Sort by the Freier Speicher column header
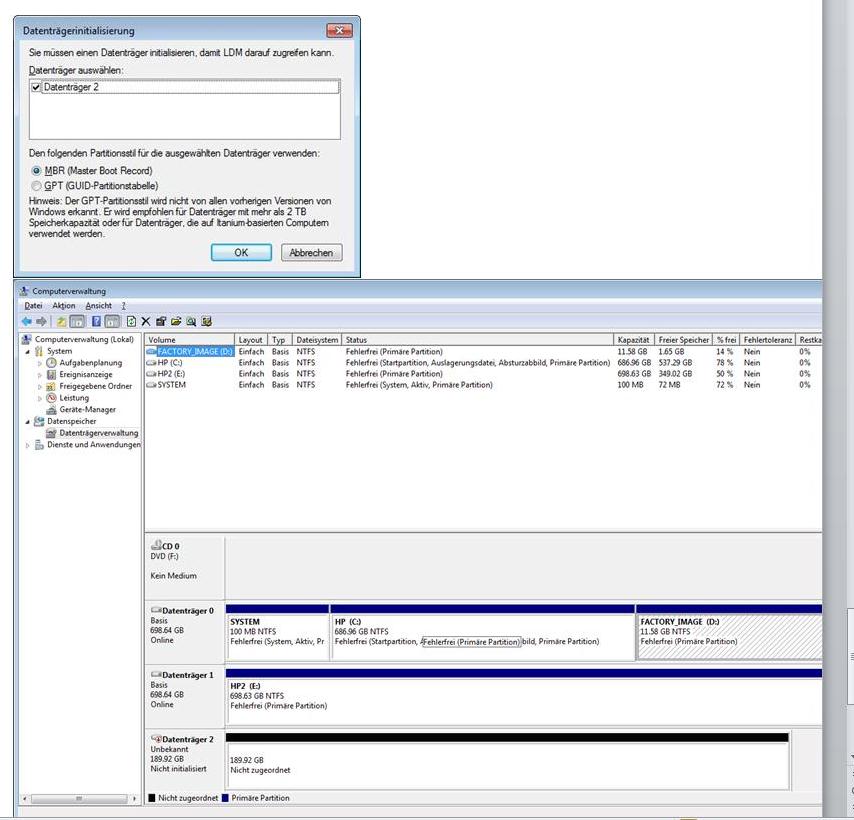 pos(684,340)
